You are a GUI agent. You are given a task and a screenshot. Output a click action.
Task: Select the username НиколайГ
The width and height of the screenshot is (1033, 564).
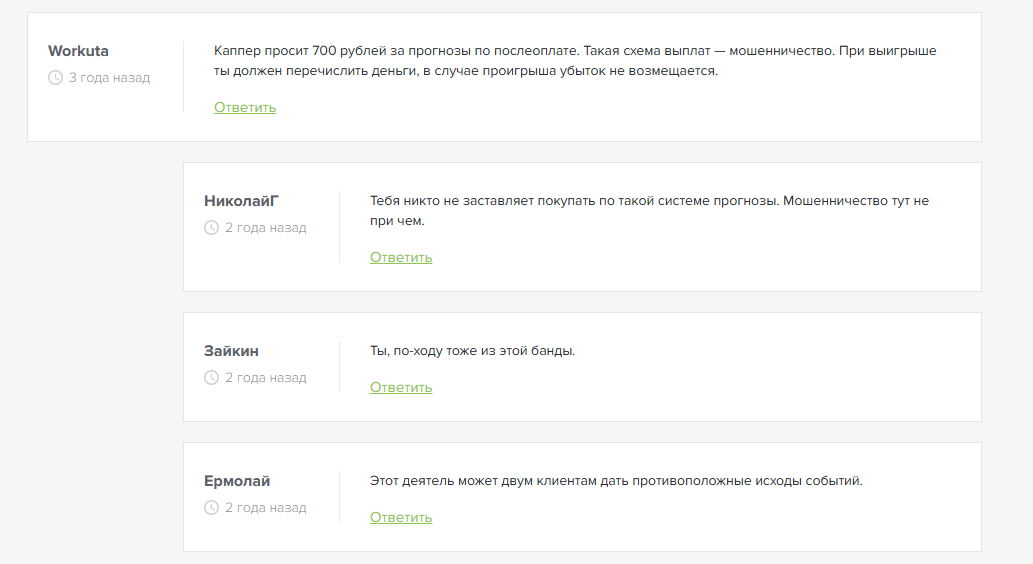241,201
